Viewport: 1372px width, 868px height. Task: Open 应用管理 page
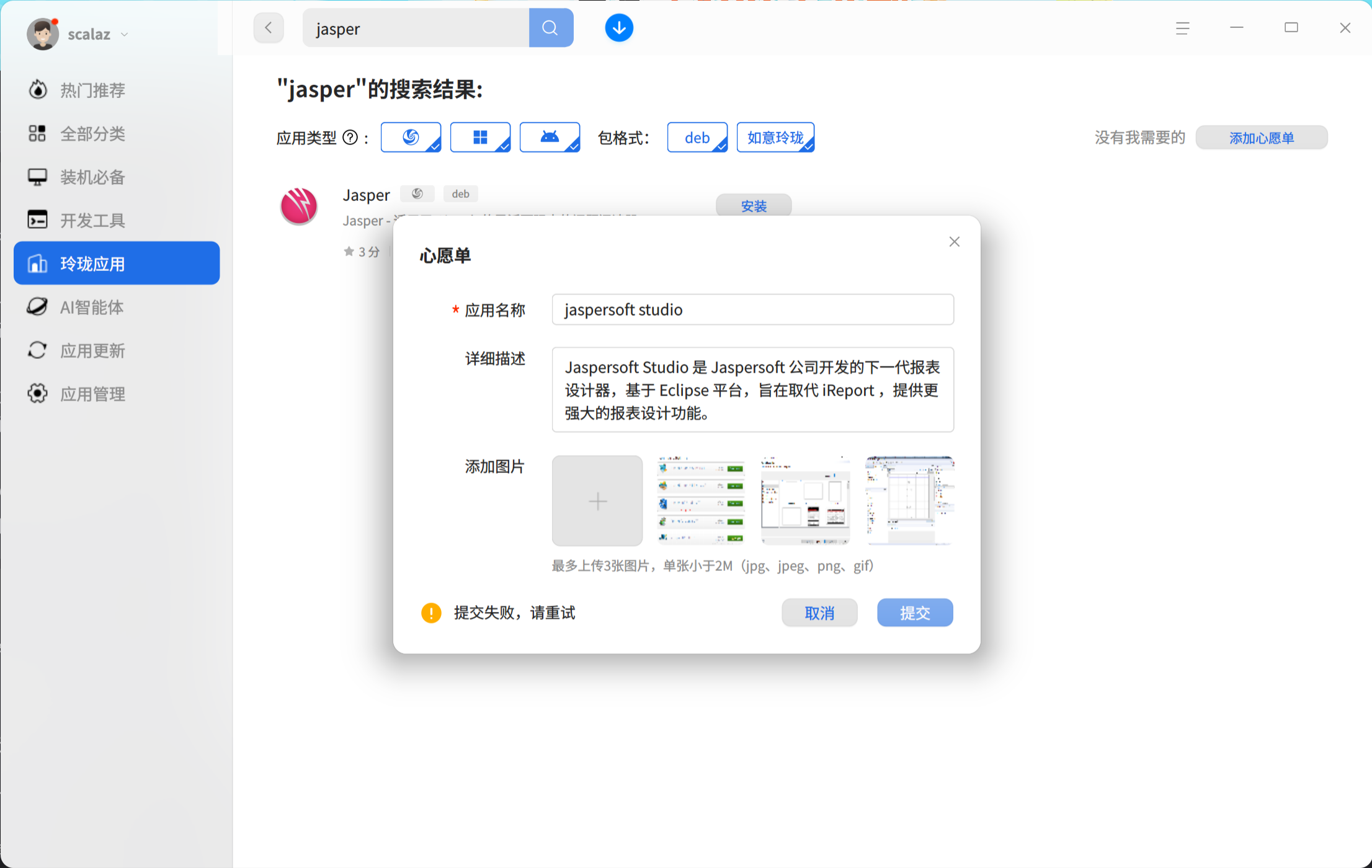pyautogui.click(x=117, y=394)
